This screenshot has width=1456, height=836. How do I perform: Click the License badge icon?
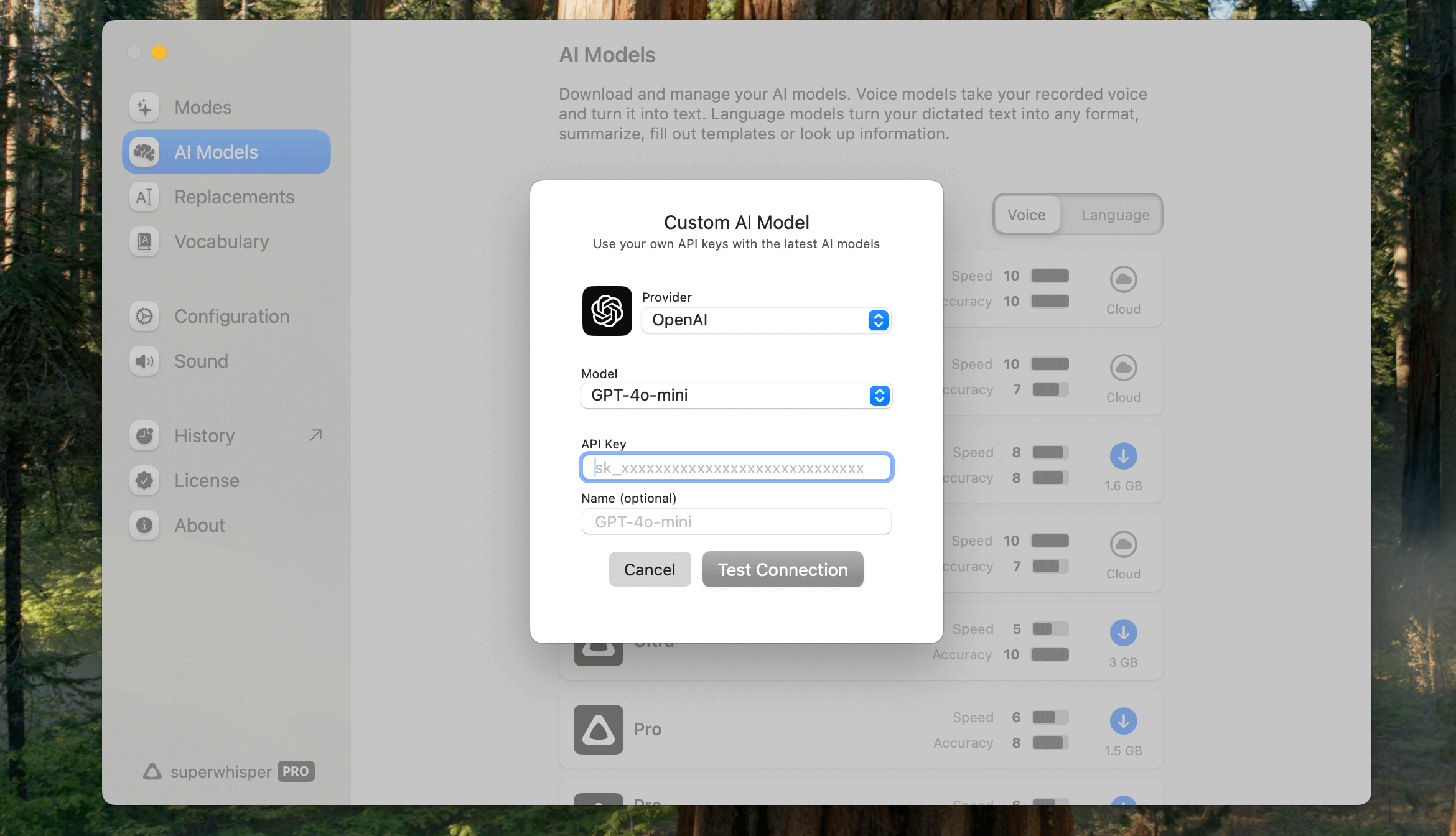(x=144, y=481)
